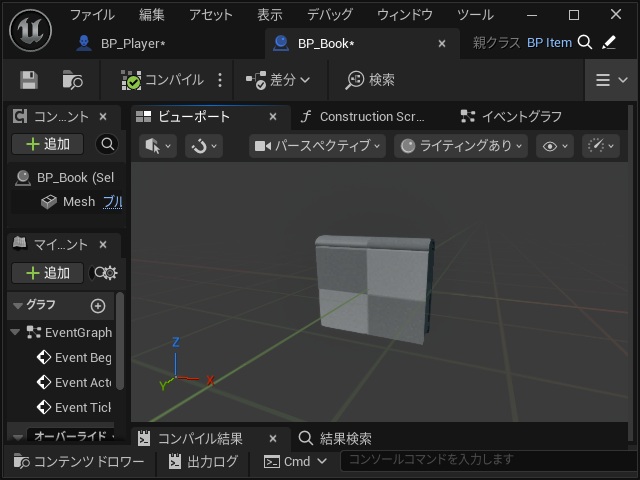Select Event Tick entry
640x480 pixels.
point(73,407)
